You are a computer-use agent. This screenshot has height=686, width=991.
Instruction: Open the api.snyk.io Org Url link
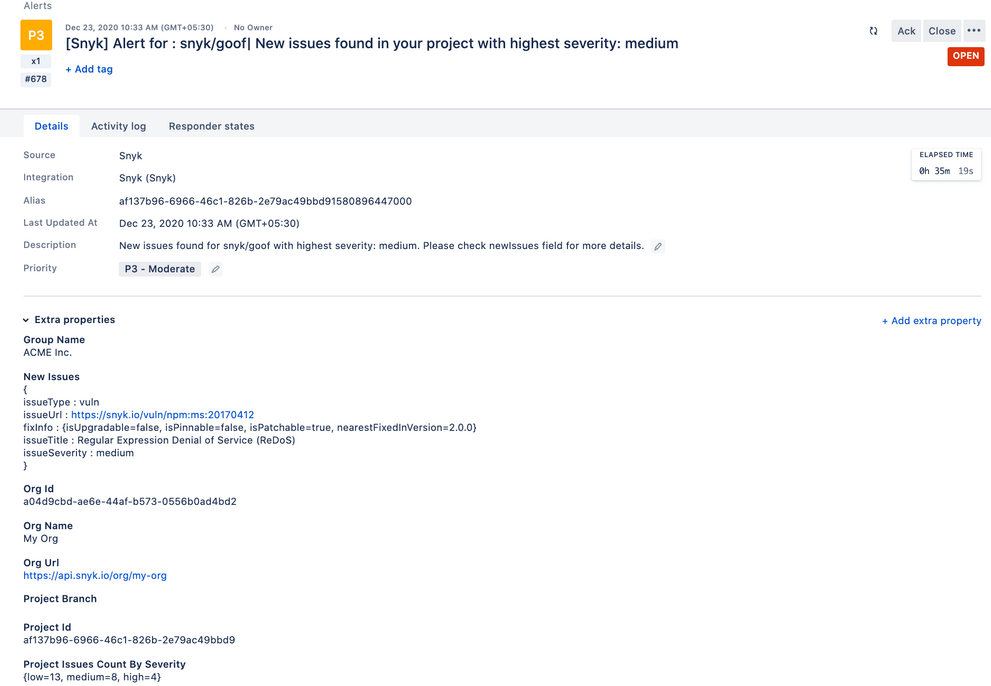[94, 575]
